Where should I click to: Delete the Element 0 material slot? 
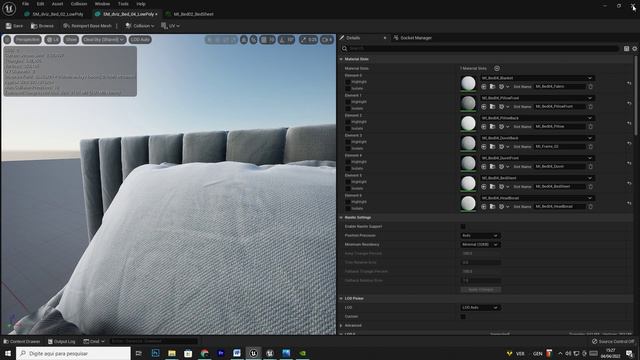click(x=591, y=87)
